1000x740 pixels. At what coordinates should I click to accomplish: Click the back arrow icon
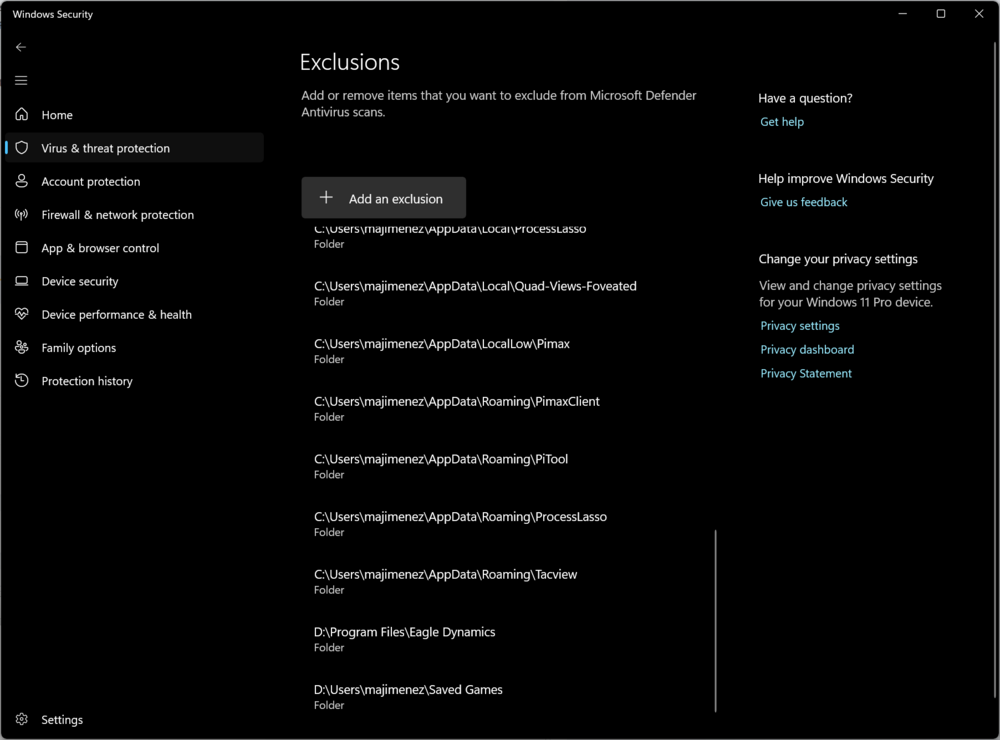pos(21,47)
